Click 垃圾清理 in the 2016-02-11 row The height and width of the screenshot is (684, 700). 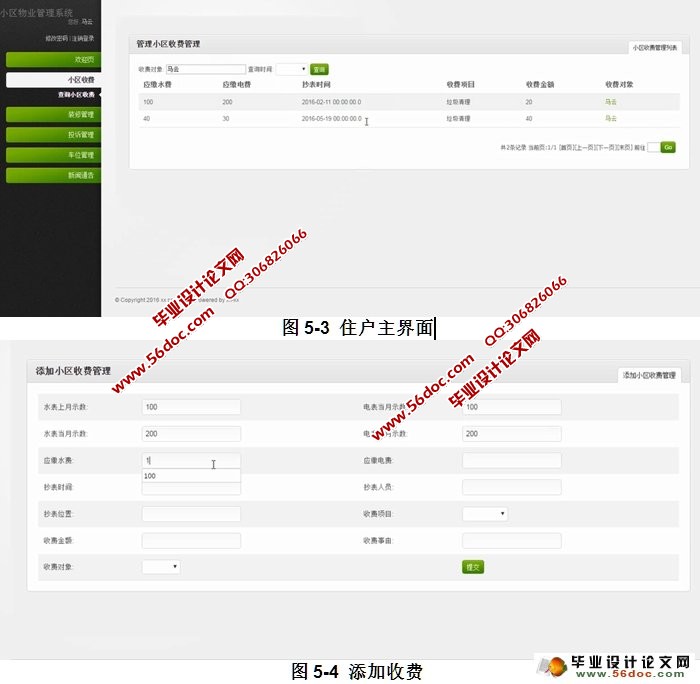click(458, 102)
